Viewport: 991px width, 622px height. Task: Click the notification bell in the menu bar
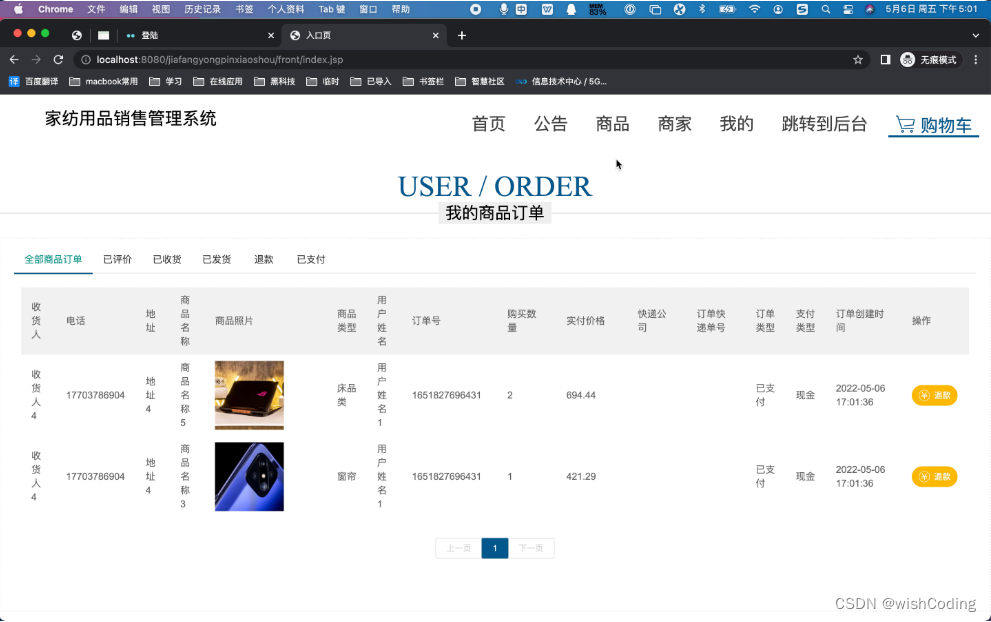(x=570, y=9)
